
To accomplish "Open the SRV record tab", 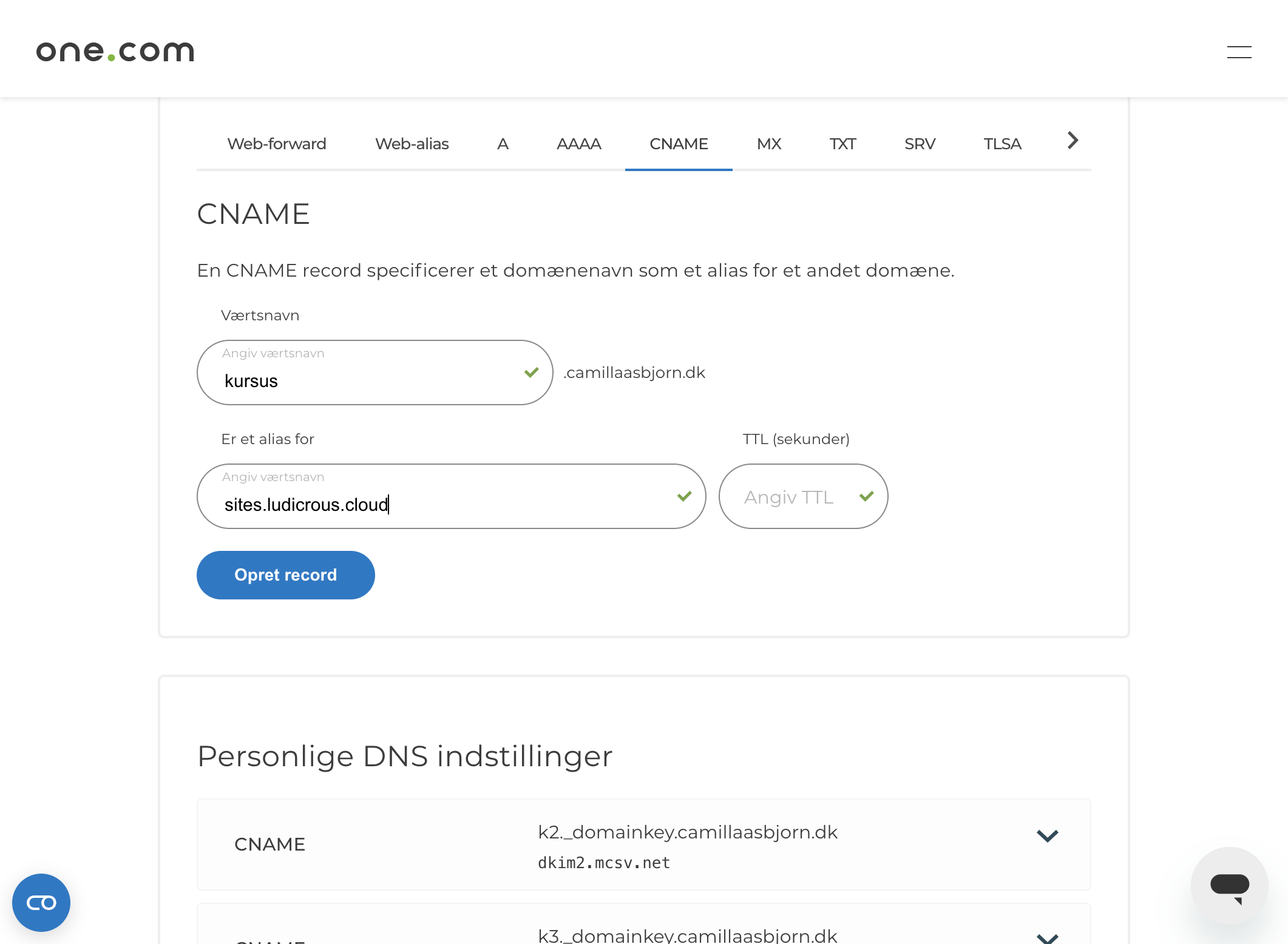I will coord(920,144).
